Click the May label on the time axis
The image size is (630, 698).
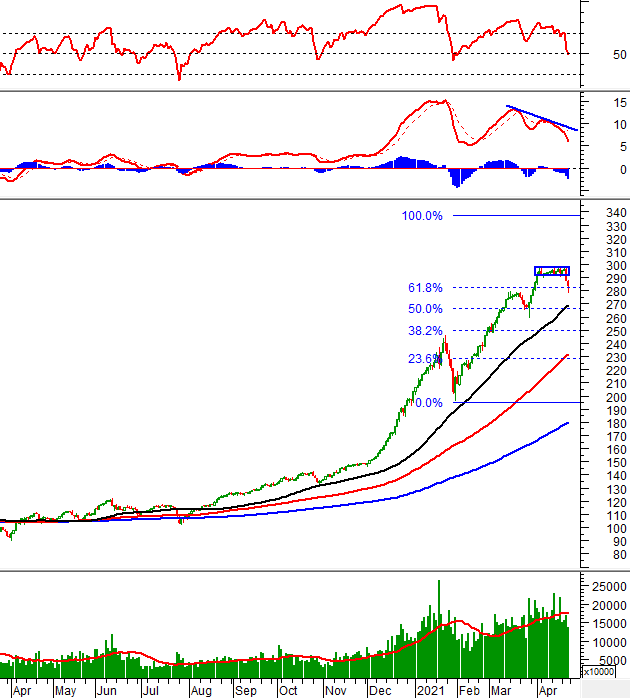pyautogui.click(x=65, y=691)
